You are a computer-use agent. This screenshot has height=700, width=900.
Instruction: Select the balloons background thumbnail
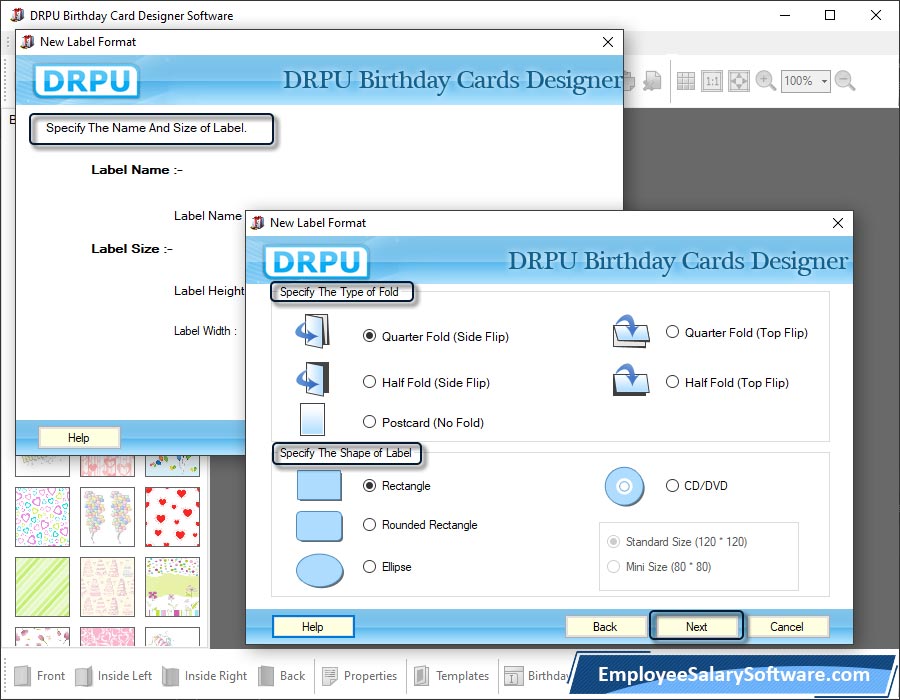(107, 516)
